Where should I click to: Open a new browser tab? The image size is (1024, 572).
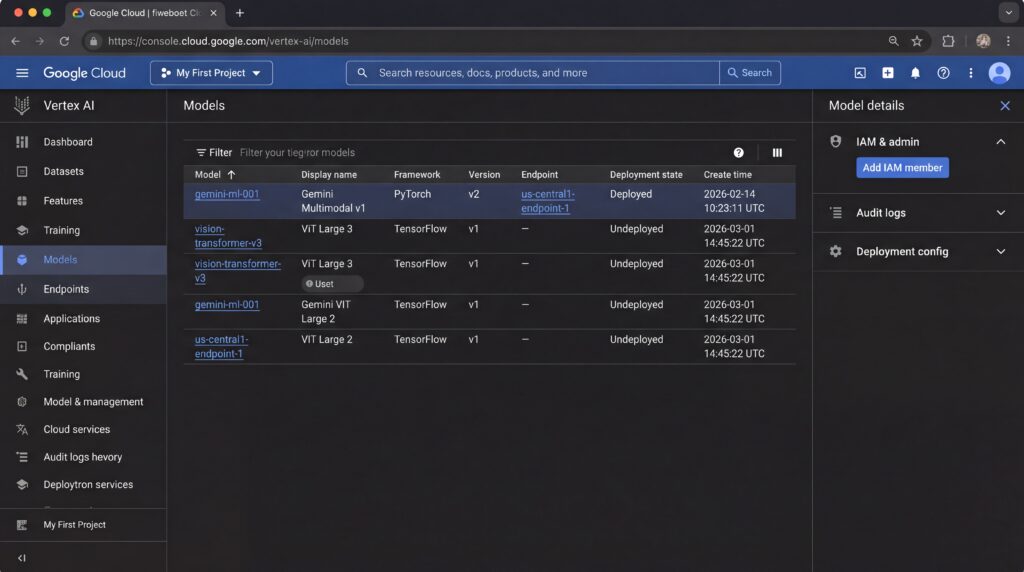coord(240,12)
